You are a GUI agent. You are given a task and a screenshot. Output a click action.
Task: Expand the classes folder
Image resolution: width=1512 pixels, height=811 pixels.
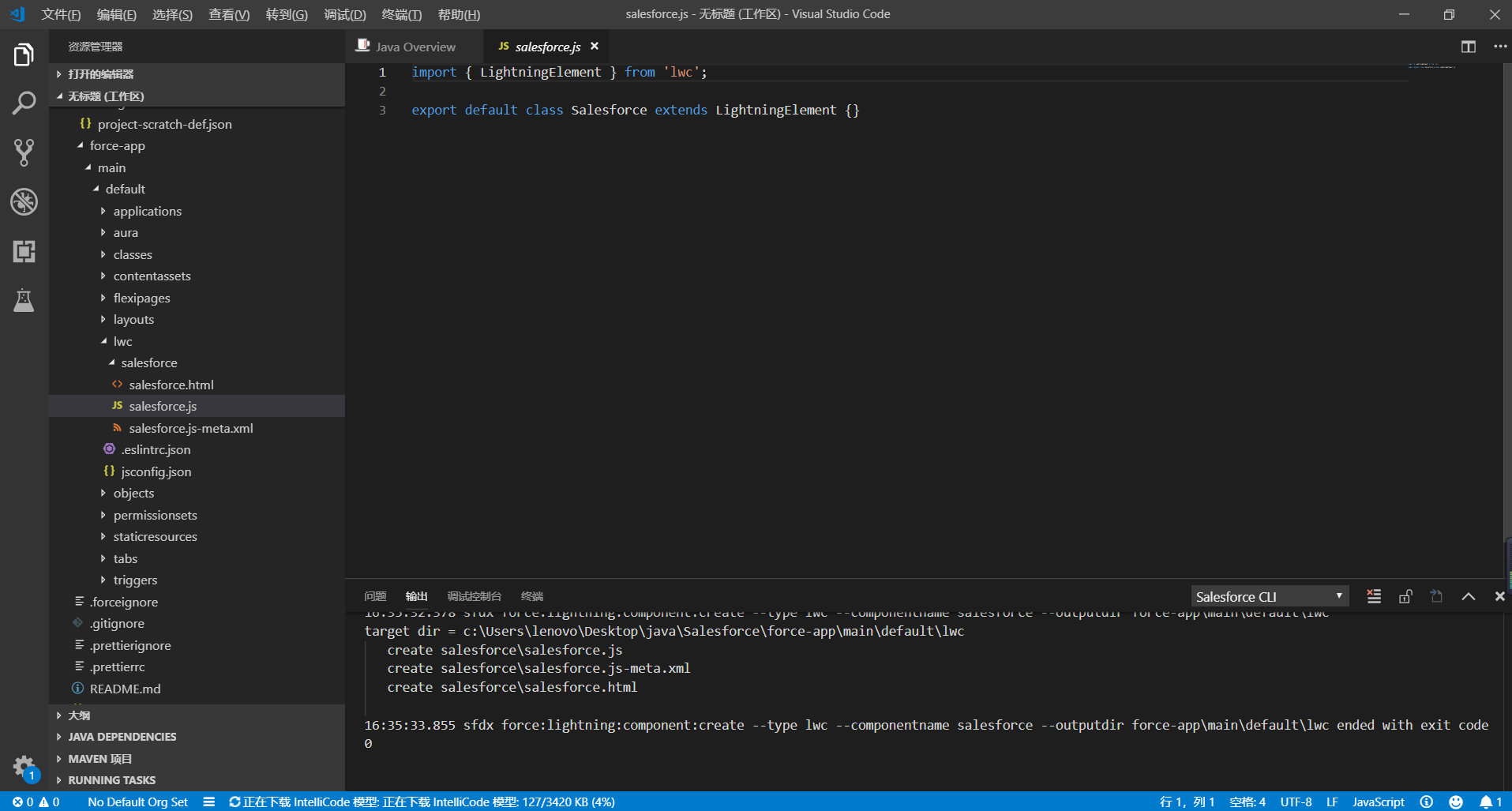(197, 254)
